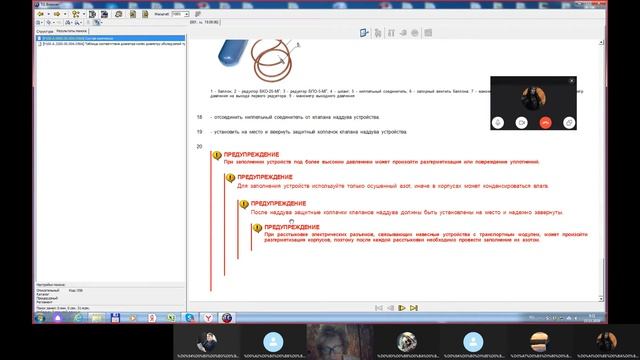Viewport: 640px width, 360px height.
Task: Click step 19 text in document
Action: [x=310, y=132]
